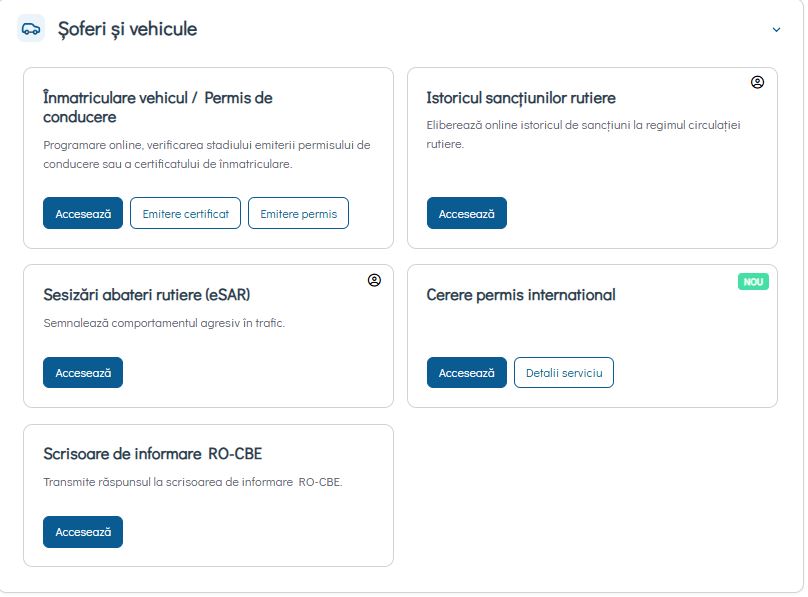
Task: Click the user icon on Istoricul sancțiunilor rutiere card
Action: click(x=757, y=83)
